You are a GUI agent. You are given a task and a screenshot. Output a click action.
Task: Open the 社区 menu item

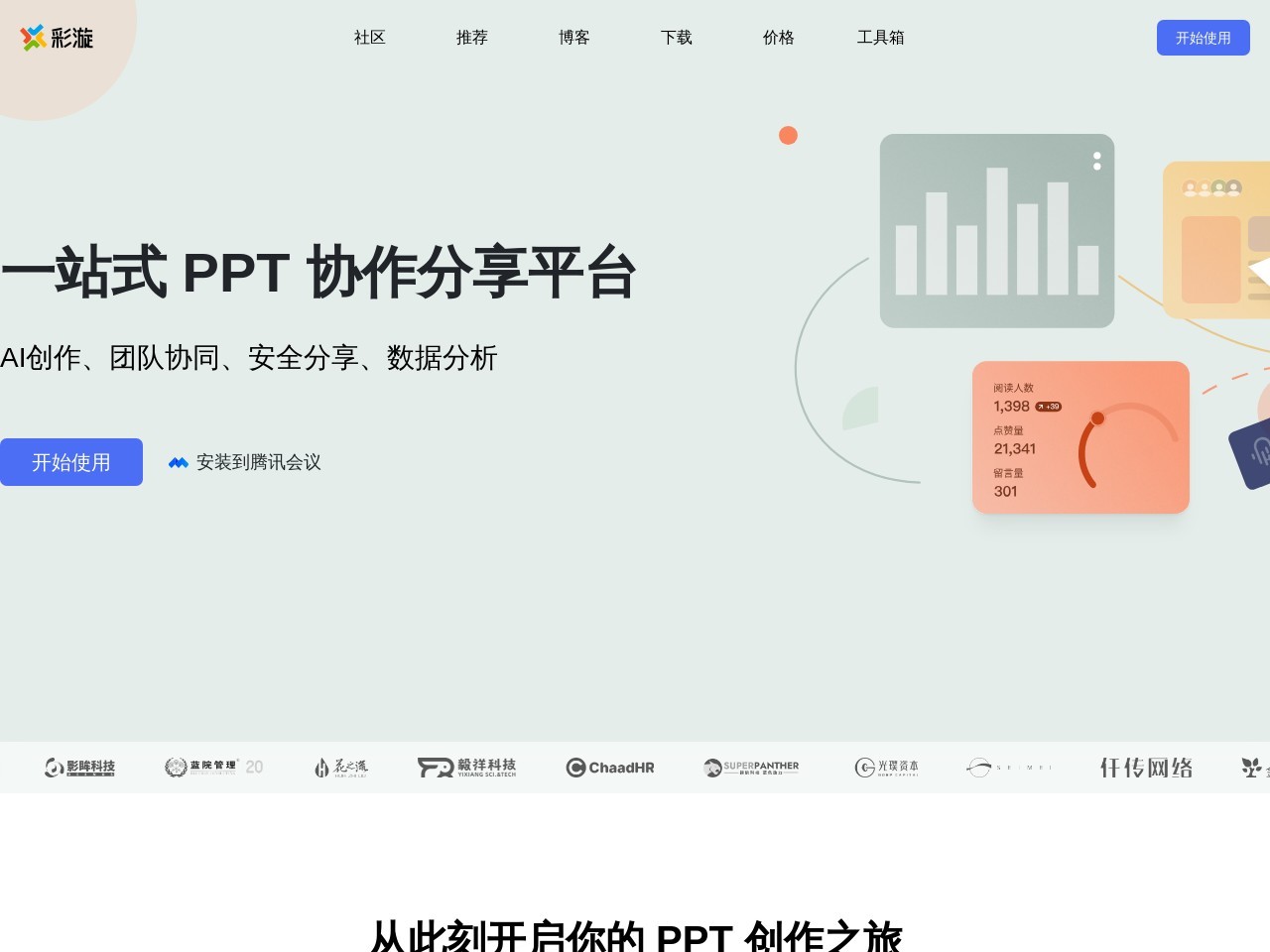point(369,38)
